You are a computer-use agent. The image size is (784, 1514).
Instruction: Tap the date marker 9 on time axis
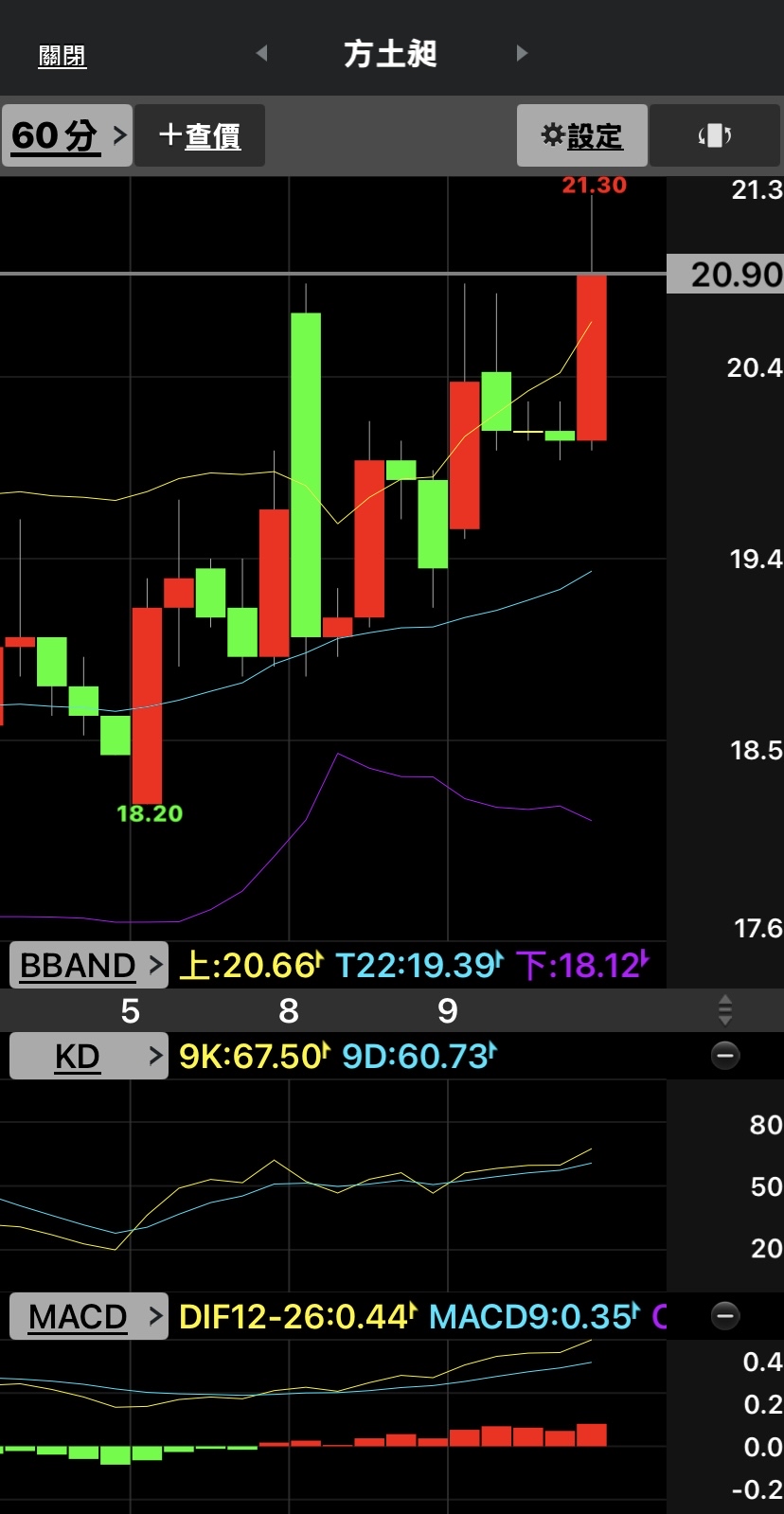[x=448, y=1011]
